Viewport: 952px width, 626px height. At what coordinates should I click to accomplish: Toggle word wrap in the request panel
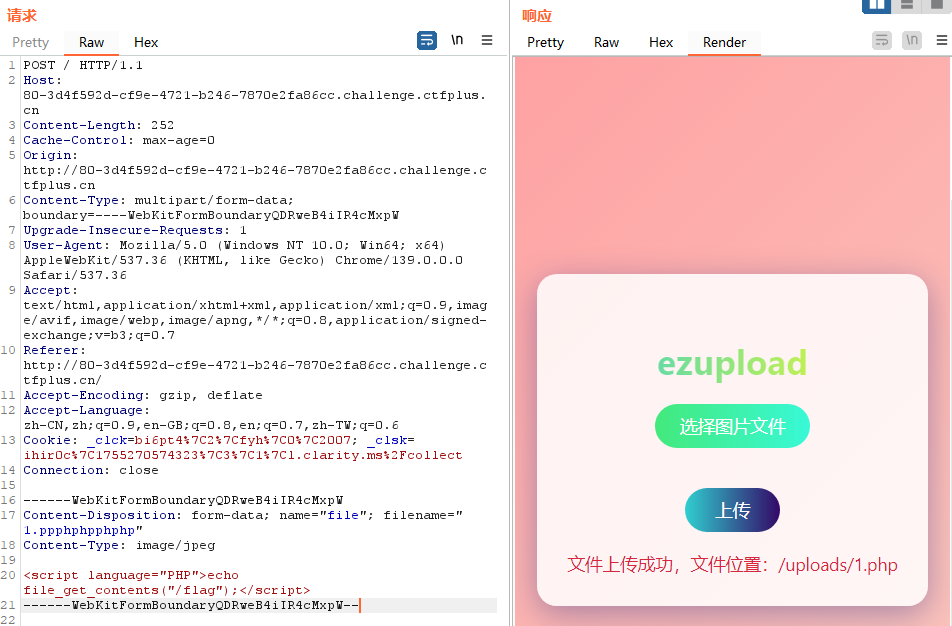tap(427, 41)
